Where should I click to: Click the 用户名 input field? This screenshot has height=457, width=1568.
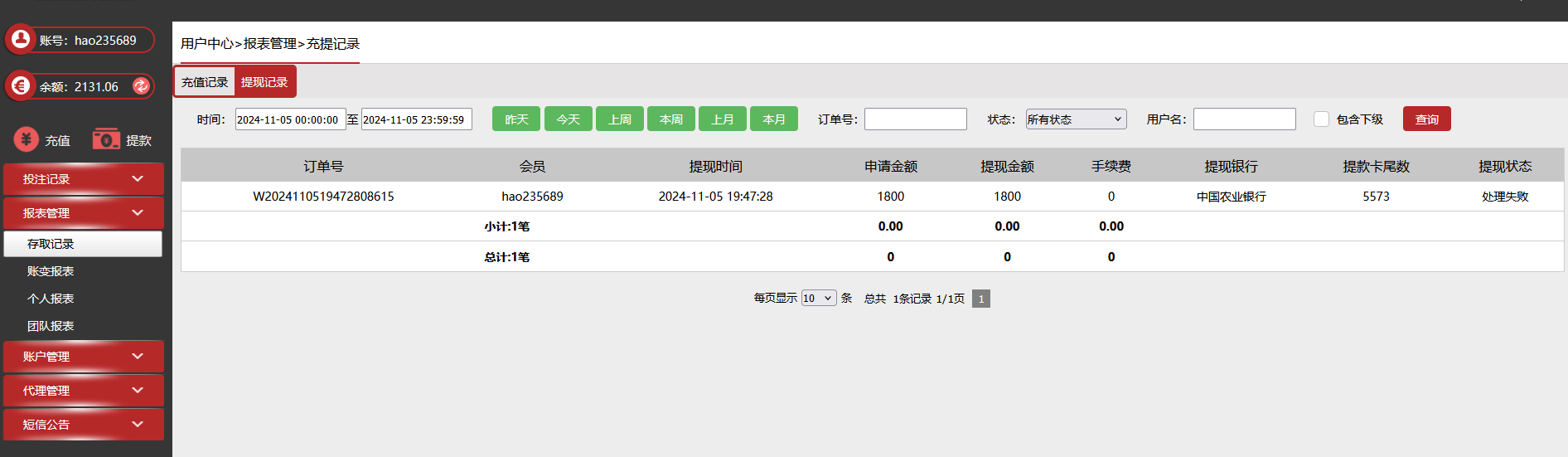point(1244,119)
